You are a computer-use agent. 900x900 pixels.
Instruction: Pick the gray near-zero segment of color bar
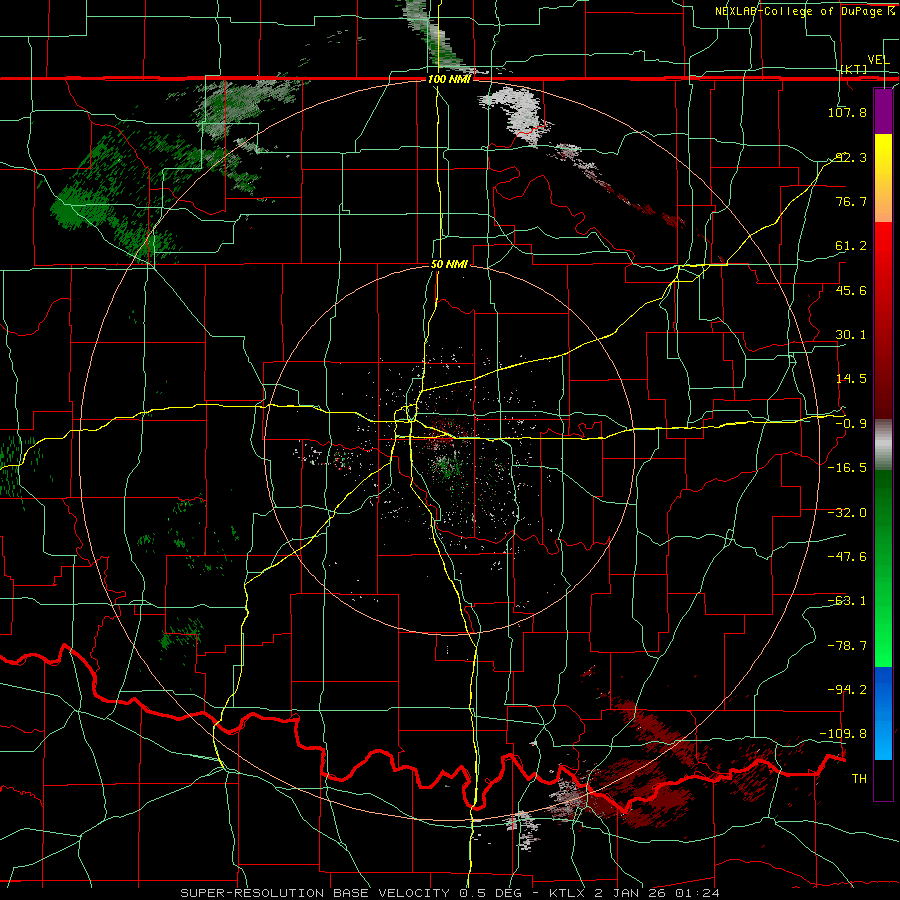tap(883, 445)
